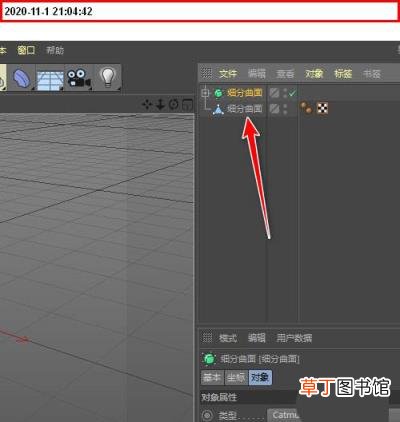The width and height of the screenshot is (400, 422).
Task: Click the viewport zoom navigation icon
Action: click(160, 104)
